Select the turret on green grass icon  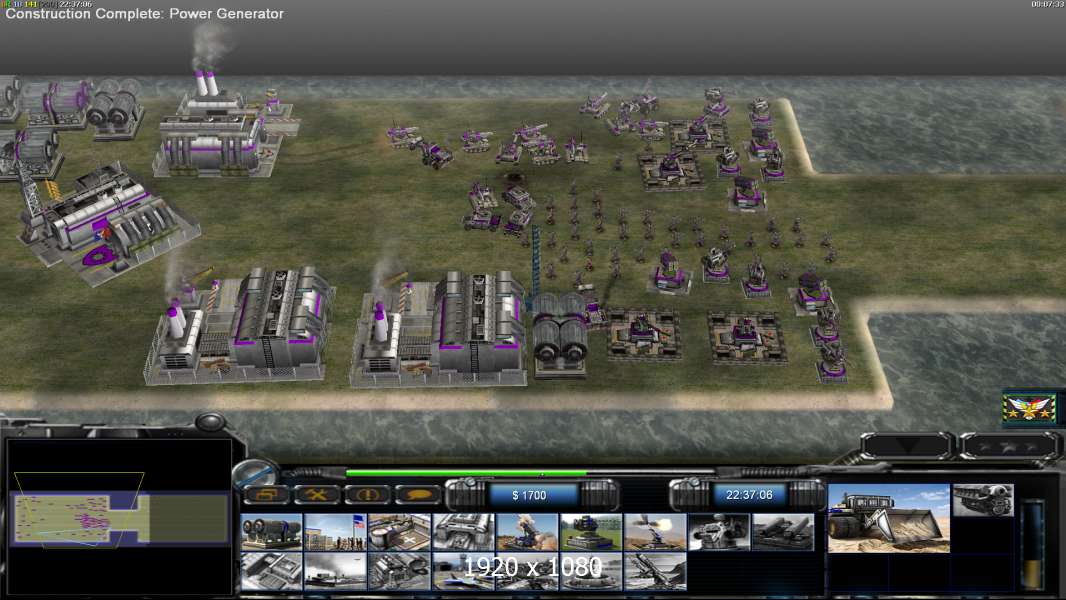click(591, 531)
